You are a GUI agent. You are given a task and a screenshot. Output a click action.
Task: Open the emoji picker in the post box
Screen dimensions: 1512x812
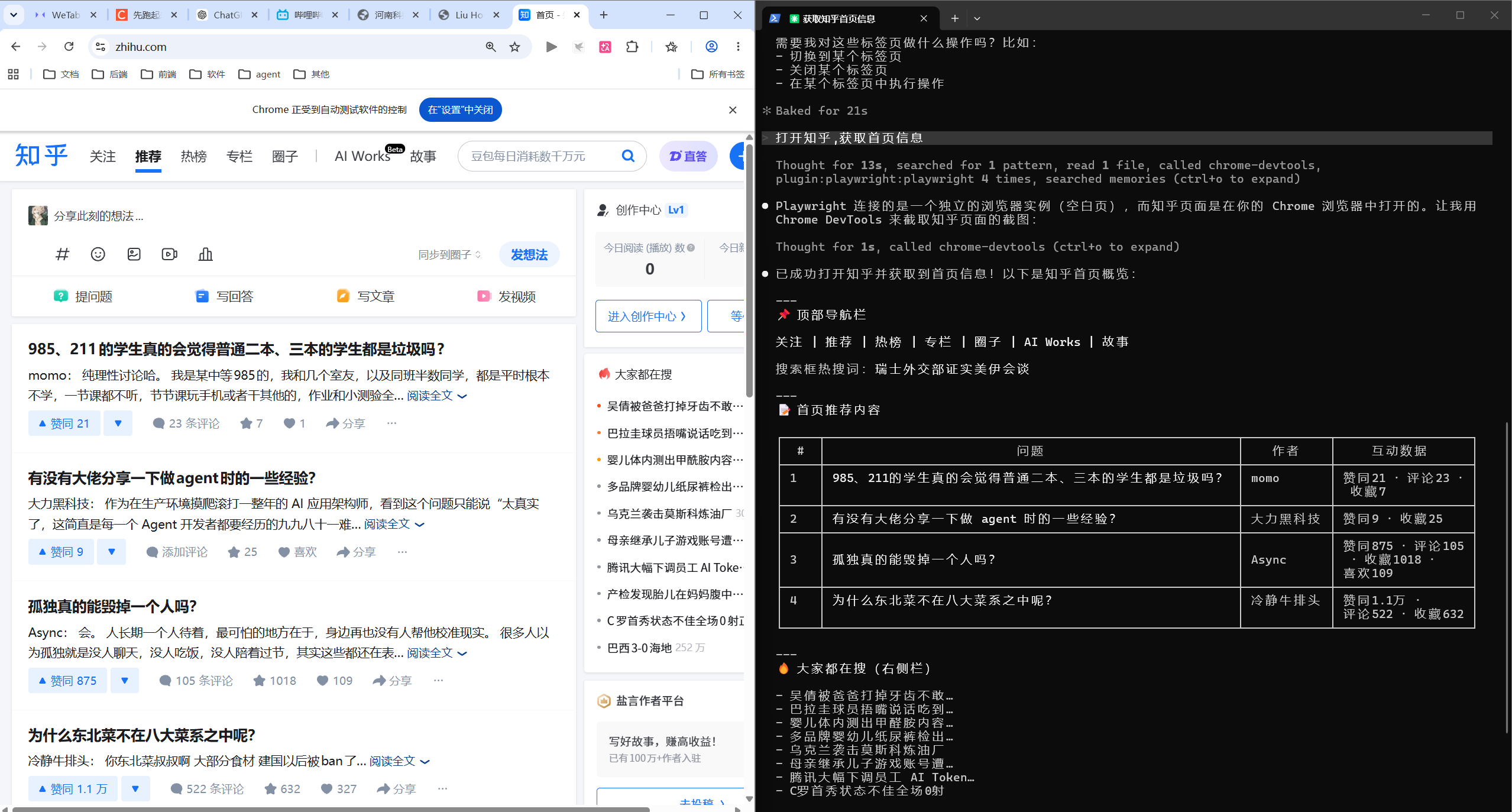point(98,254)
